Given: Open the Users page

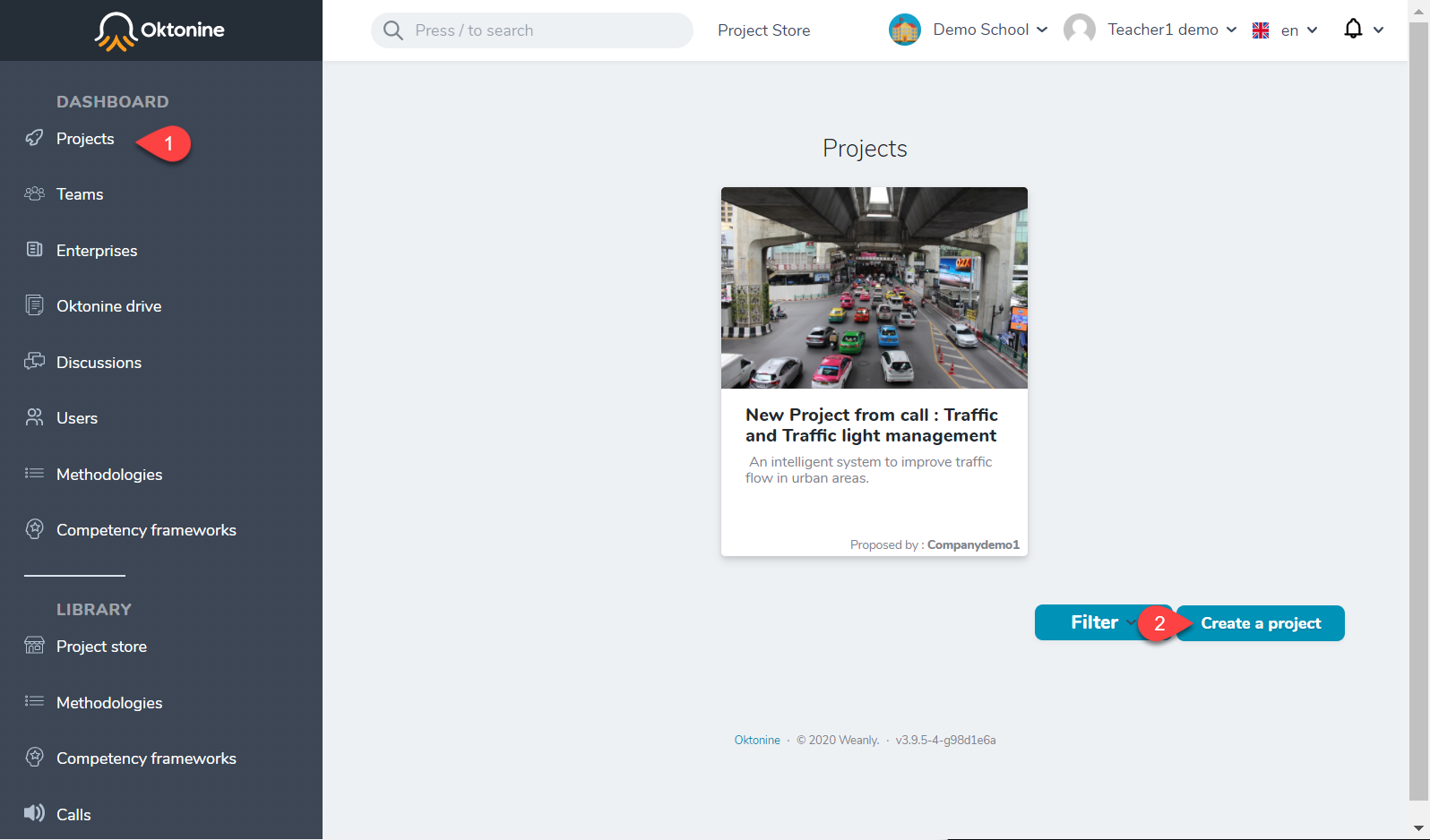Looking at the screenshot, I should (77, 418).
